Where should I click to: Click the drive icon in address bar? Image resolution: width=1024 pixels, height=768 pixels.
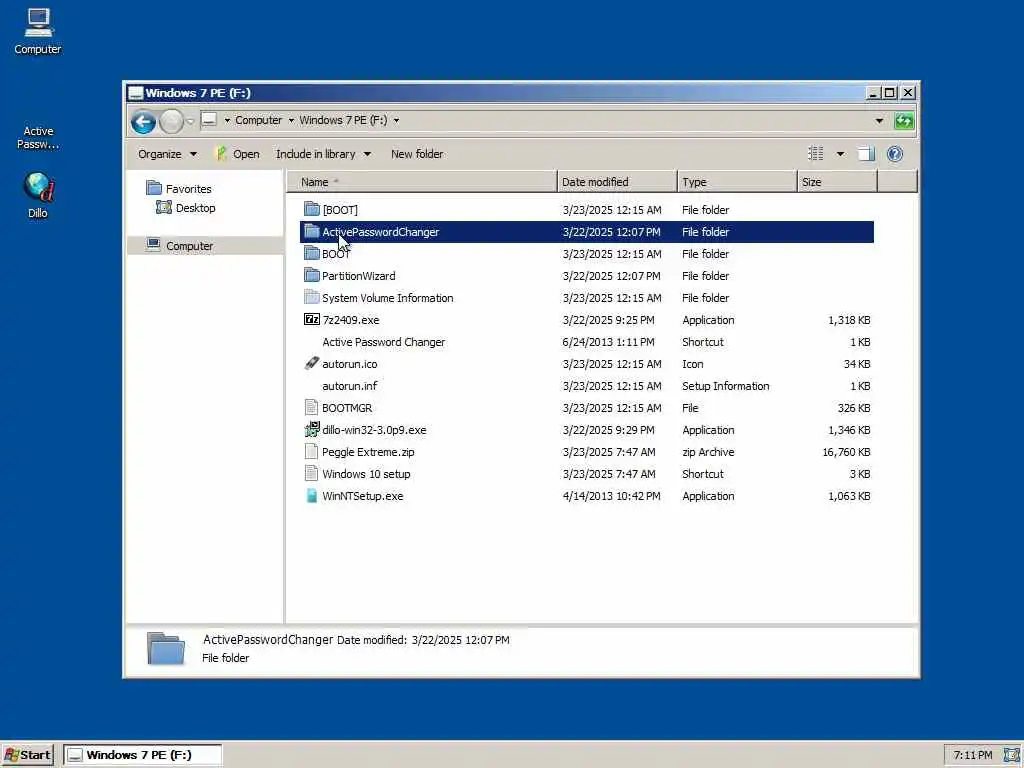tap(209, 120)
